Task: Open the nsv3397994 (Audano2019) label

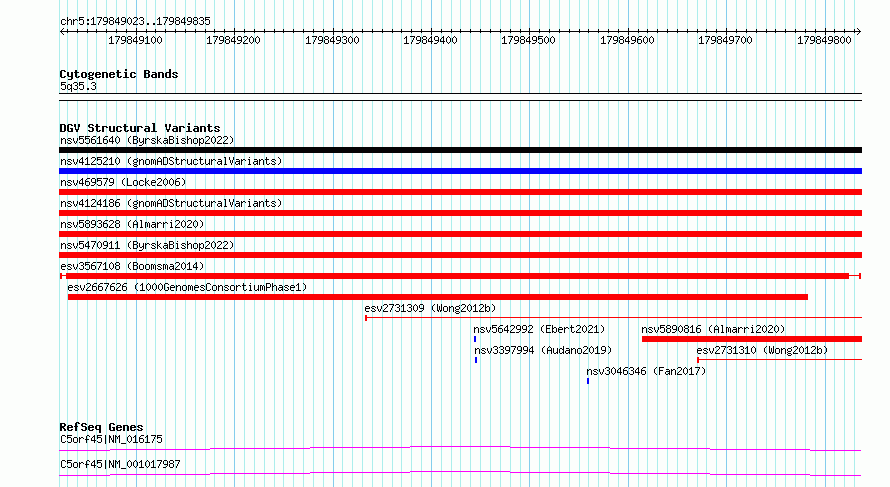Action: (x=543, y=350)
